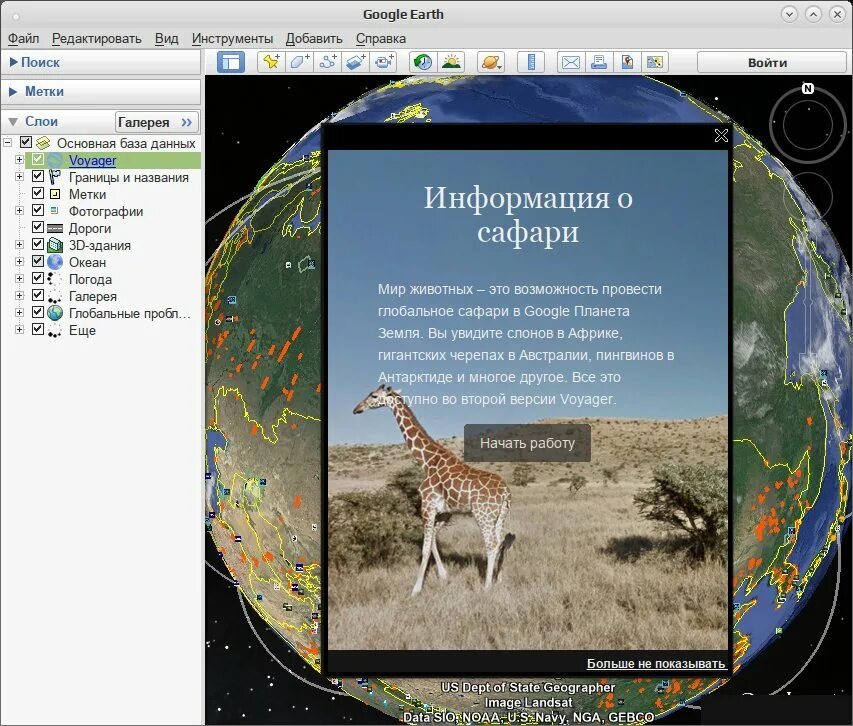Expand the 3D-здания tree node
Image resolution: width=853 pixels, height=726 pixels.
(20, 245)
